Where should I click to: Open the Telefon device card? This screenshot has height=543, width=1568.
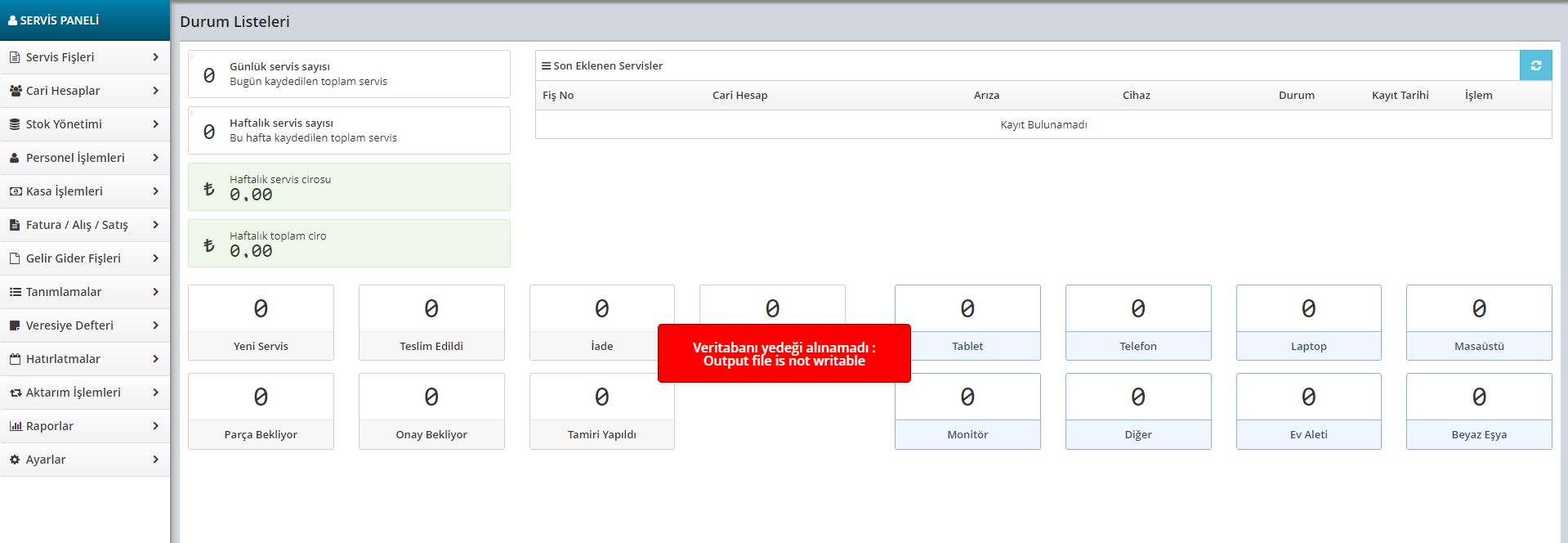[1137, 322]
